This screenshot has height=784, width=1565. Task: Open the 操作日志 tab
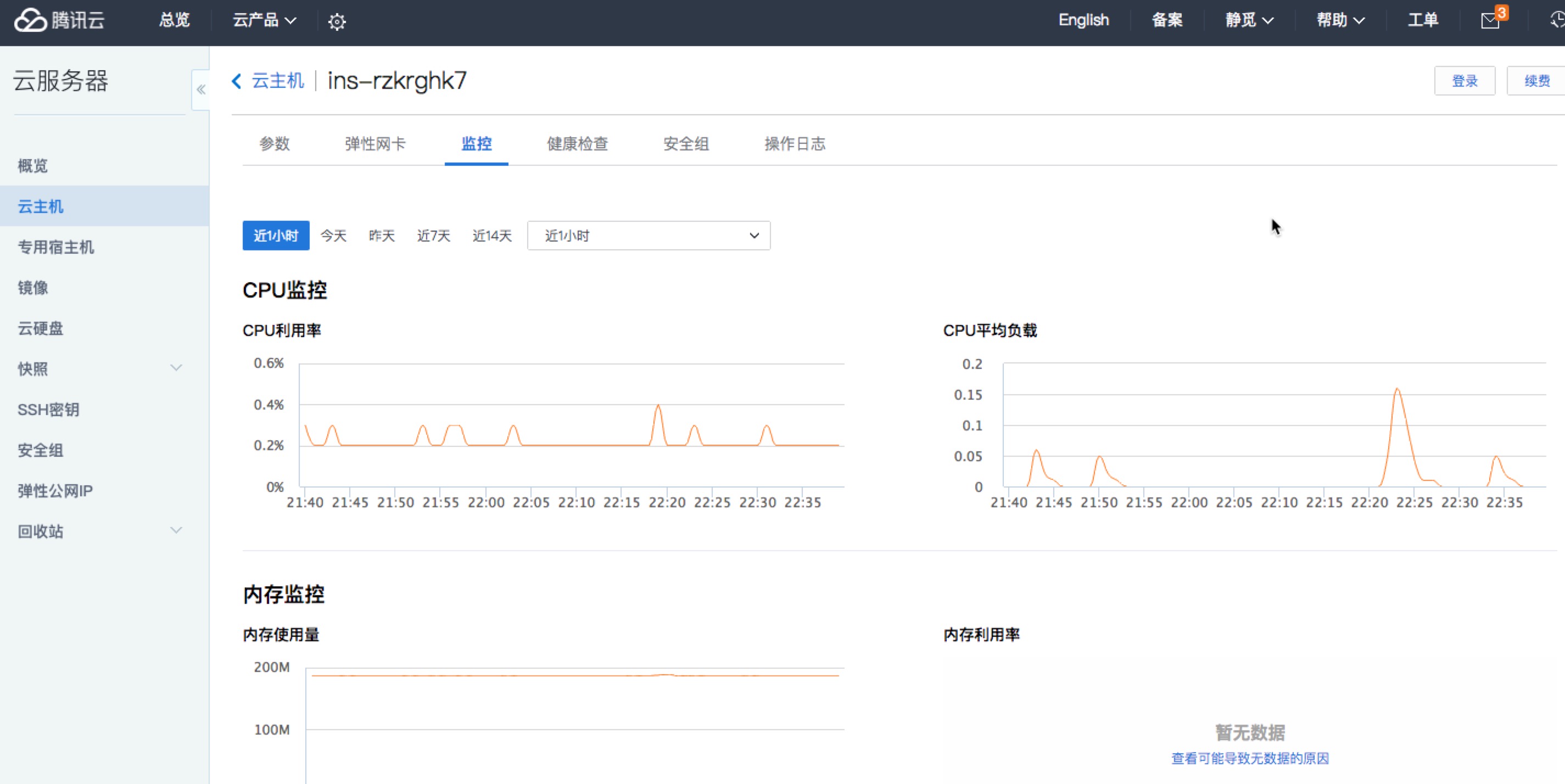795,144
